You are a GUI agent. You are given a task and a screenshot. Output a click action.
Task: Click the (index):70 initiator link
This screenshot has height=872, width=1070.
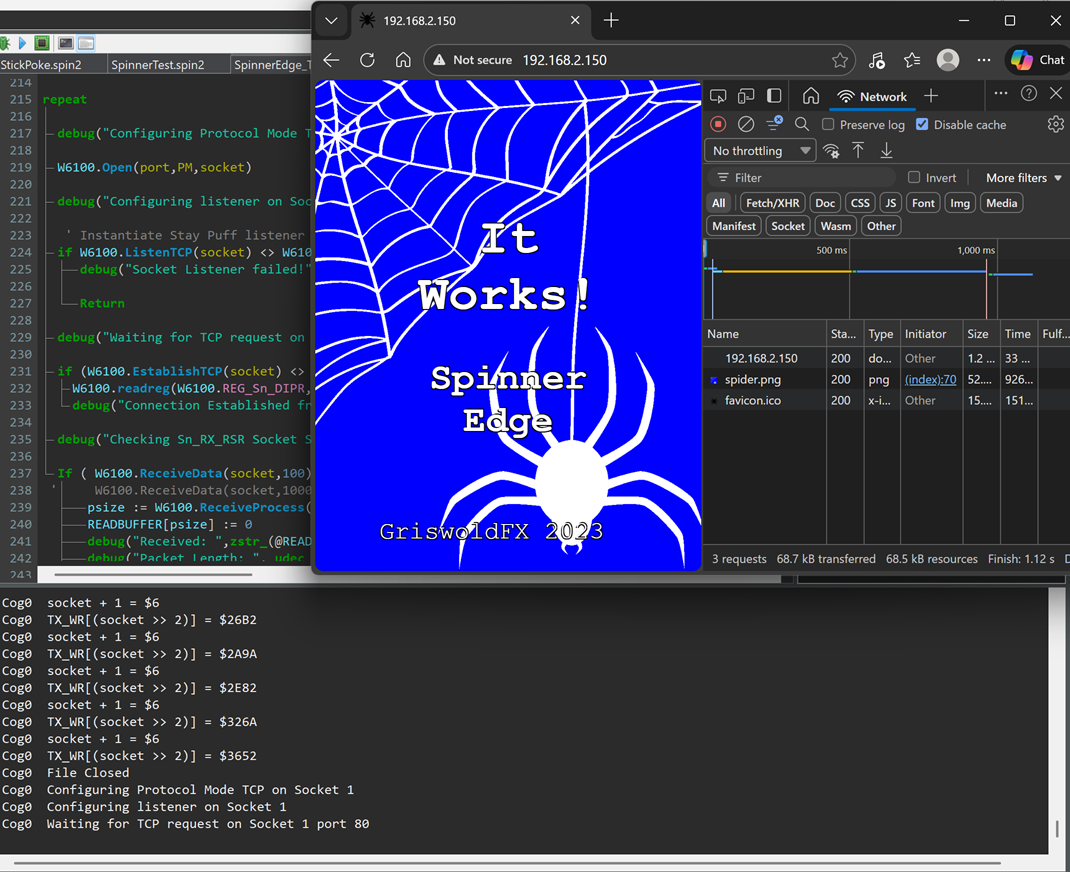930,380
